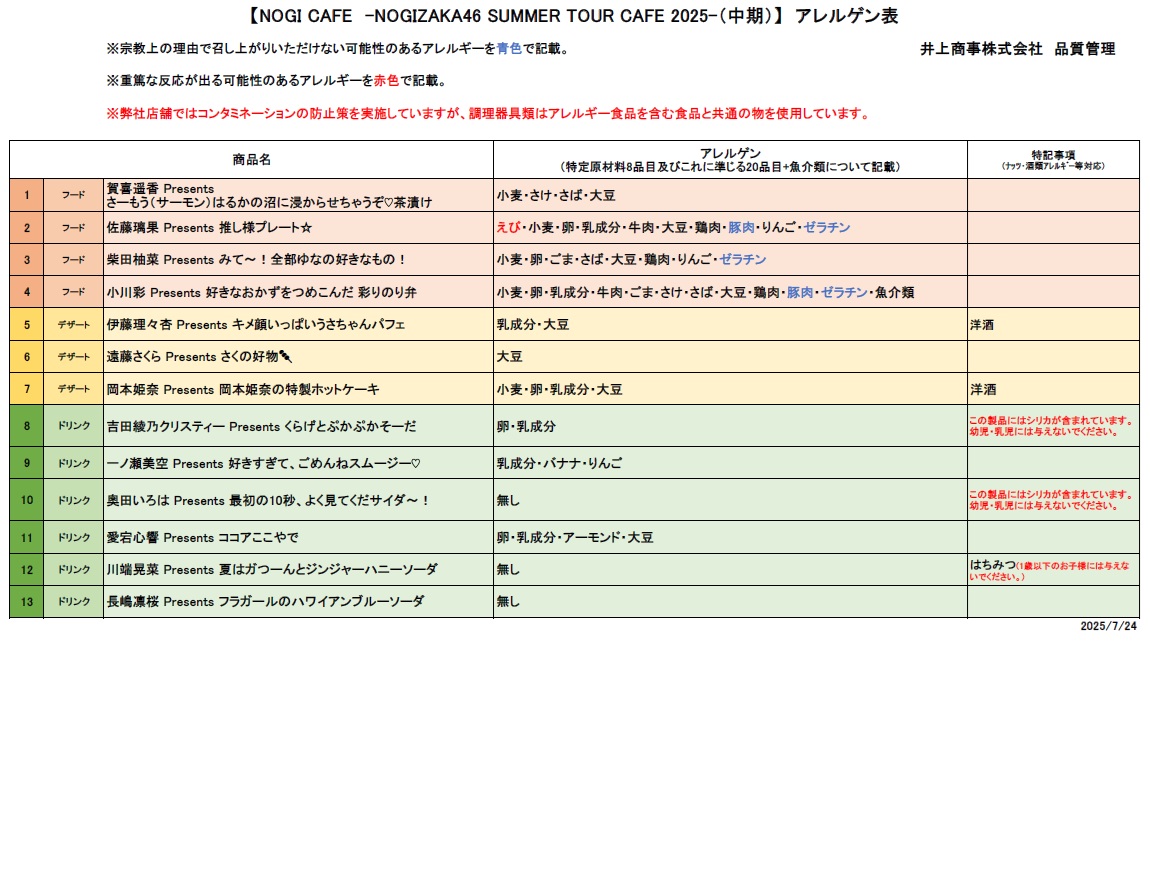Click the green row number "13" cell
Image resolution: width=1150 pixels, height=891 pixels.
tap(26, 601)
